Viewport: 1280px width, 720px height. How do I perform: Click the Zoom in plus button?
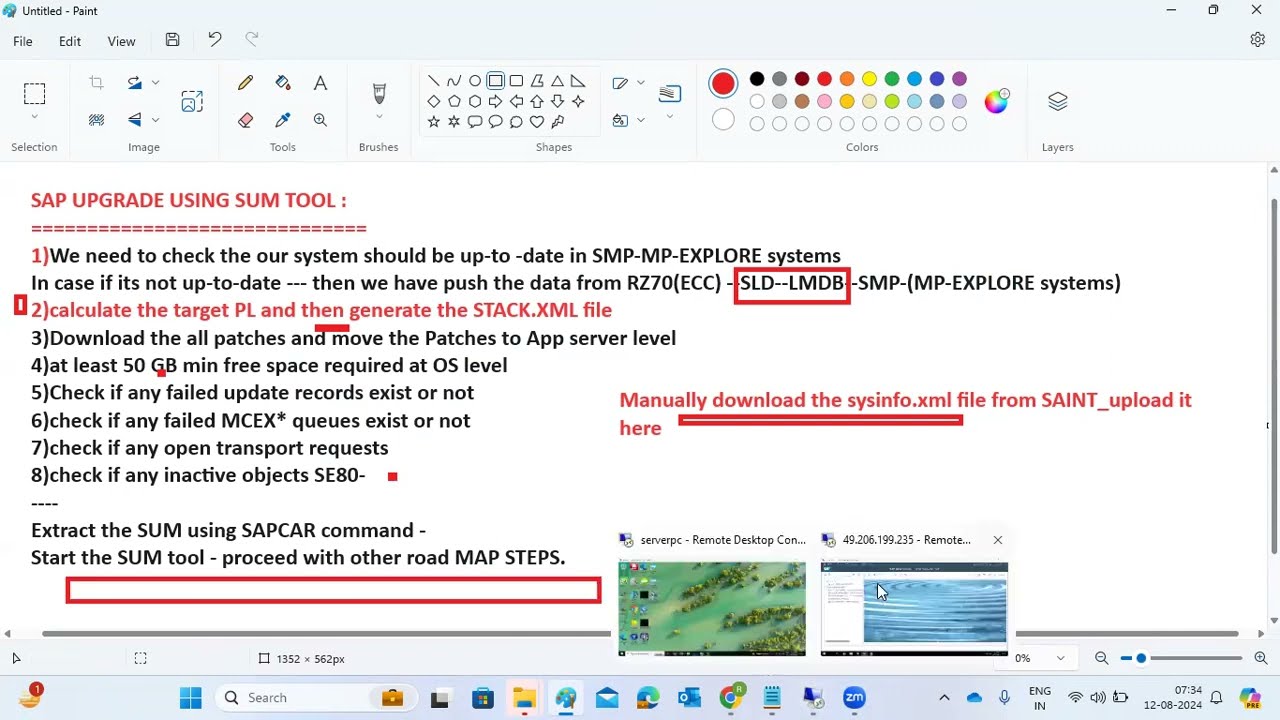coord(1260,658)
